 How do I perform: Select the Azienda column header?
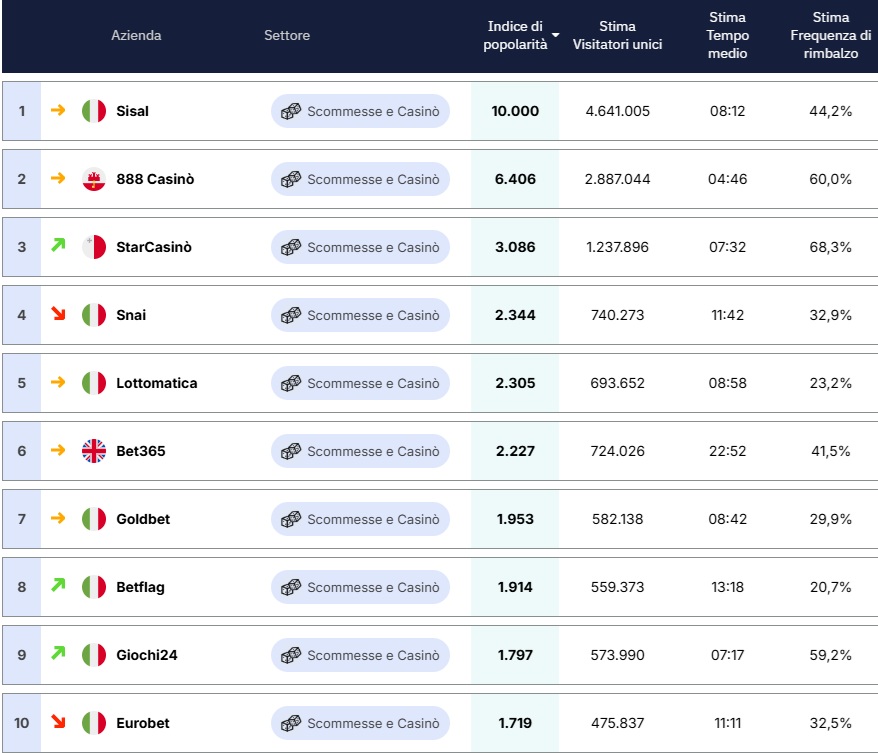(x=136, y=35)
